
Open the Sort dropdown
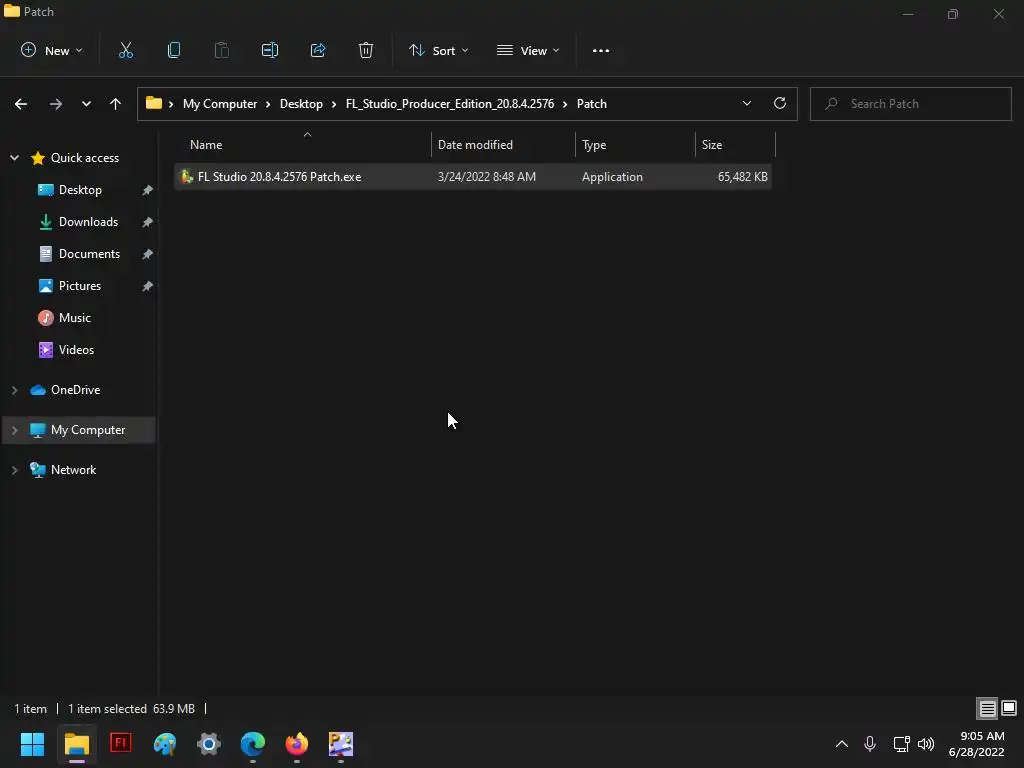click(x=438, y=50)
